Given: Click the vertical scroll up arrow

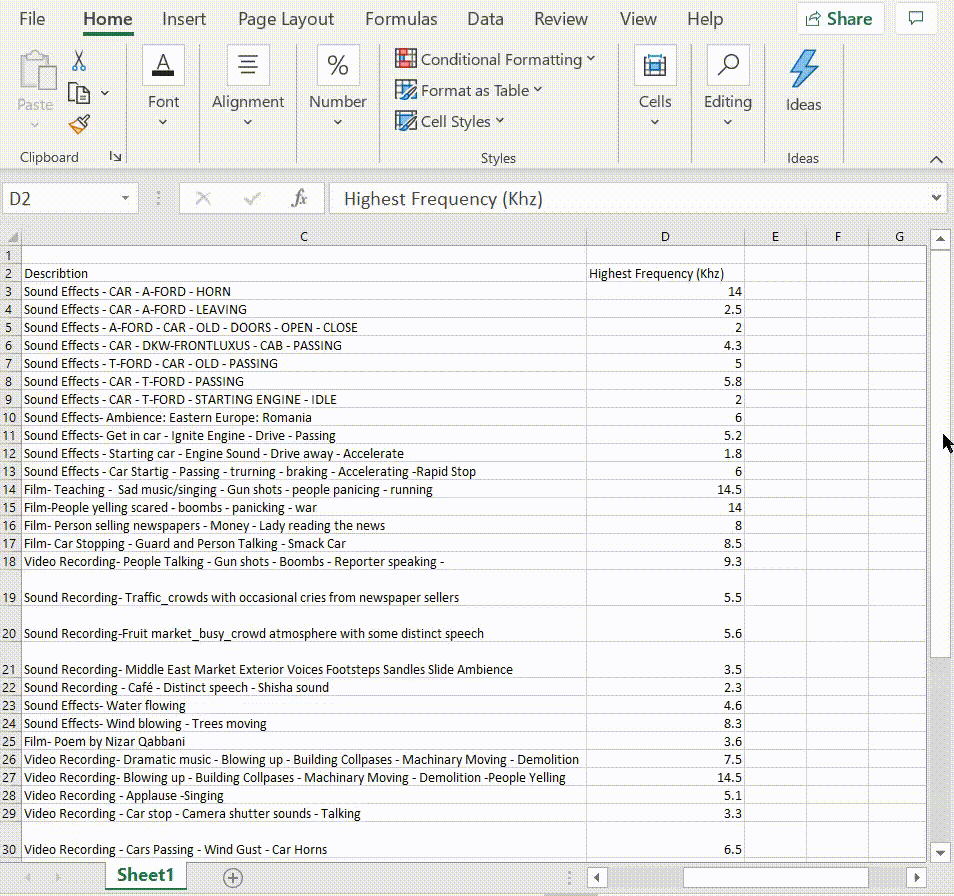Looking at the screenshot, I should [x=940, y=238].
